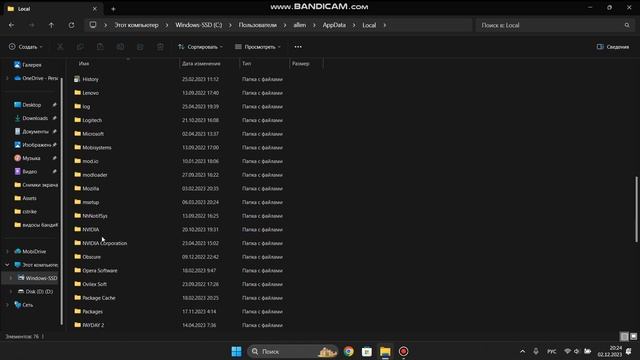The image size is (640, 360).
Task: Open the Microsoft Store taskbar icon
Action: pyautogui.click(x=367, y=351)
